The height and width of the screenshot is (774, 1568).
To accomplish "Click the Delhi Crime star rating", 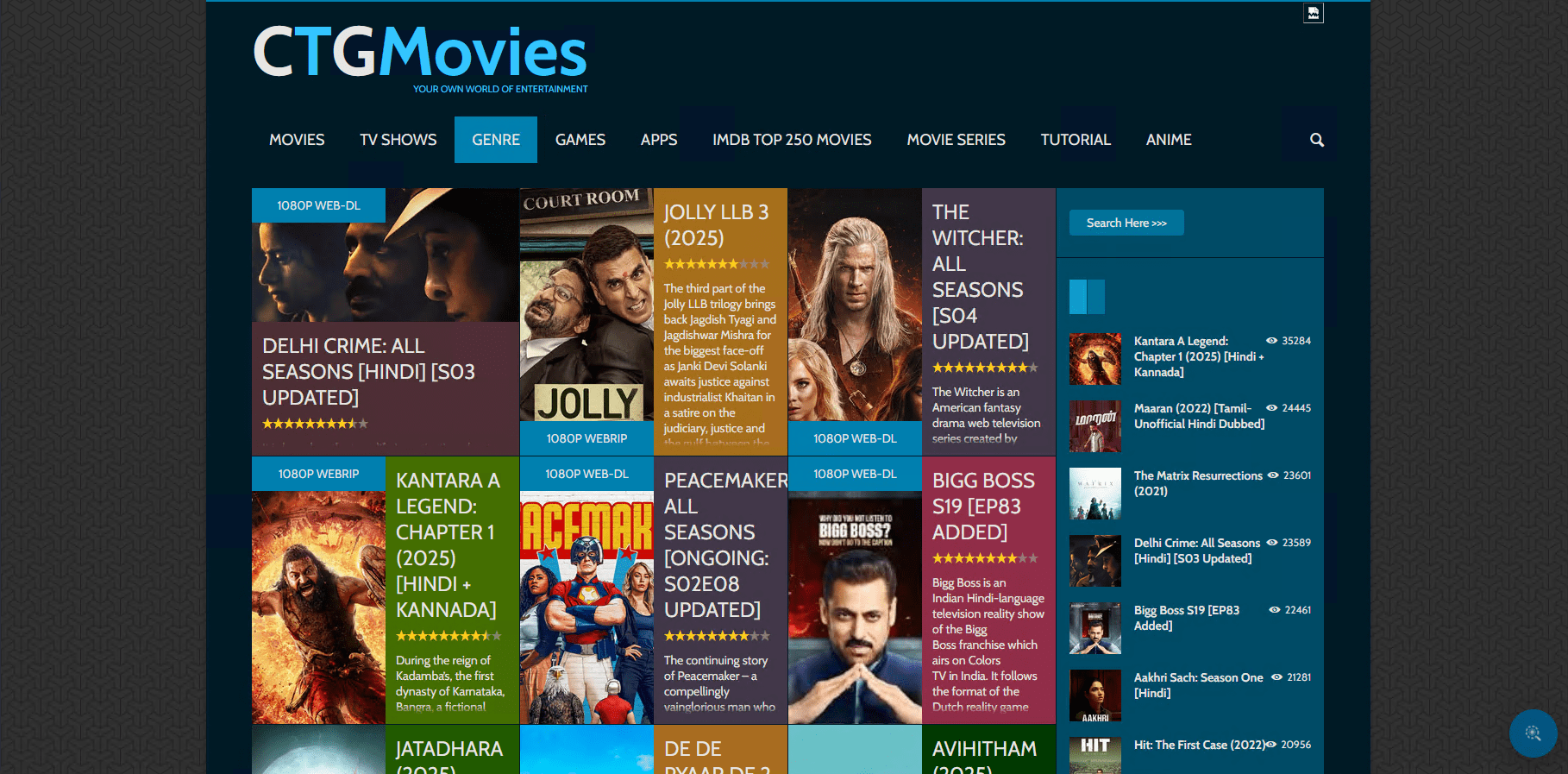I will tap(316, 424).
